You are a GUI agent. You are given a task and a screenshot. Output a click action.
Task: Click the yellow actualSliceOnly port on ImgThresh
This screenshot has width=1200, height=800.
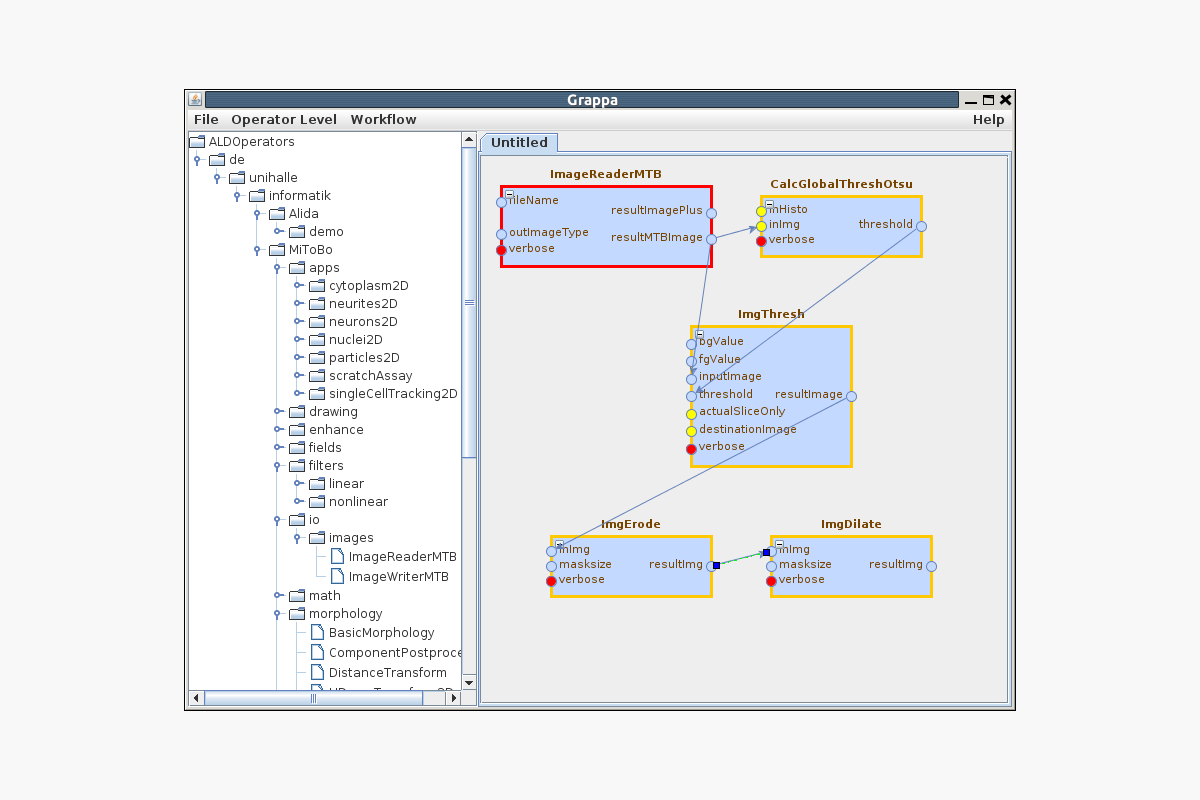click(691, 413)
